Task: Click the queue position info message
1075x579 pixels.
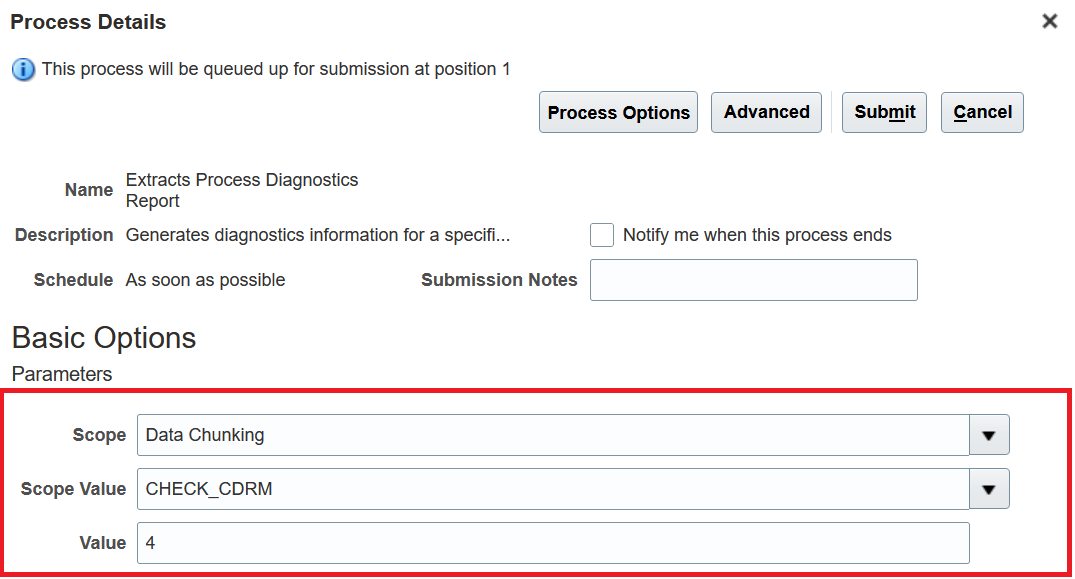Action: (x=276, y=69)
